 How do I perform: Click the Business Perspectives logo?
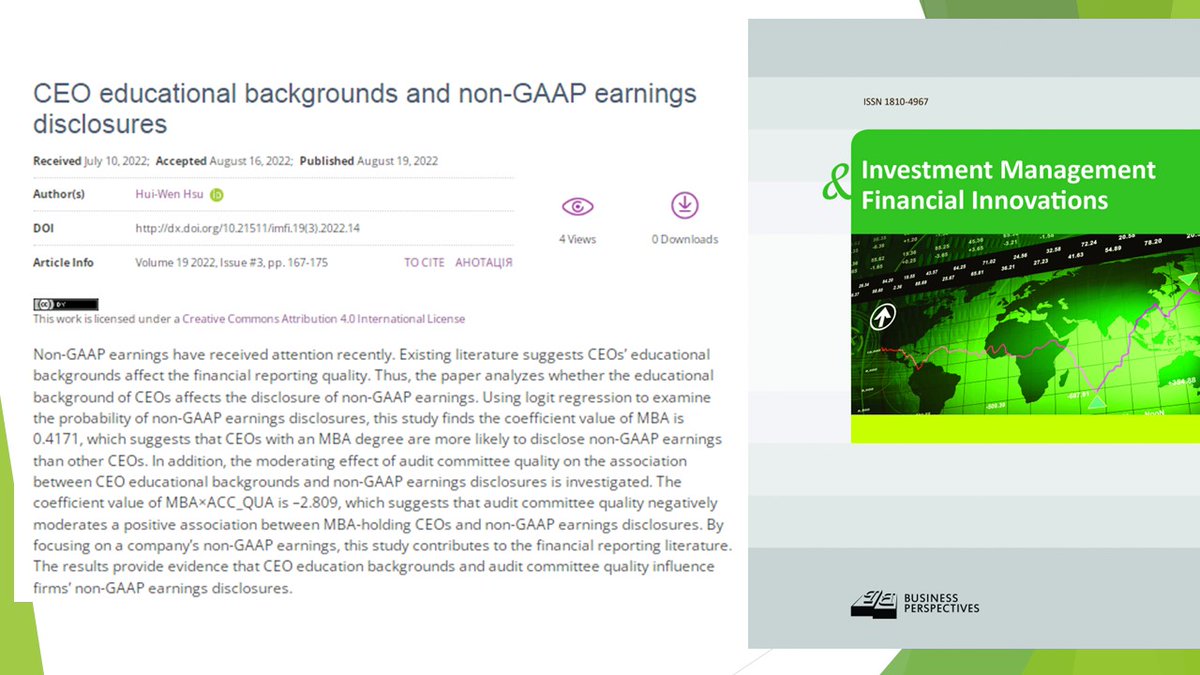tap(915, 602)
